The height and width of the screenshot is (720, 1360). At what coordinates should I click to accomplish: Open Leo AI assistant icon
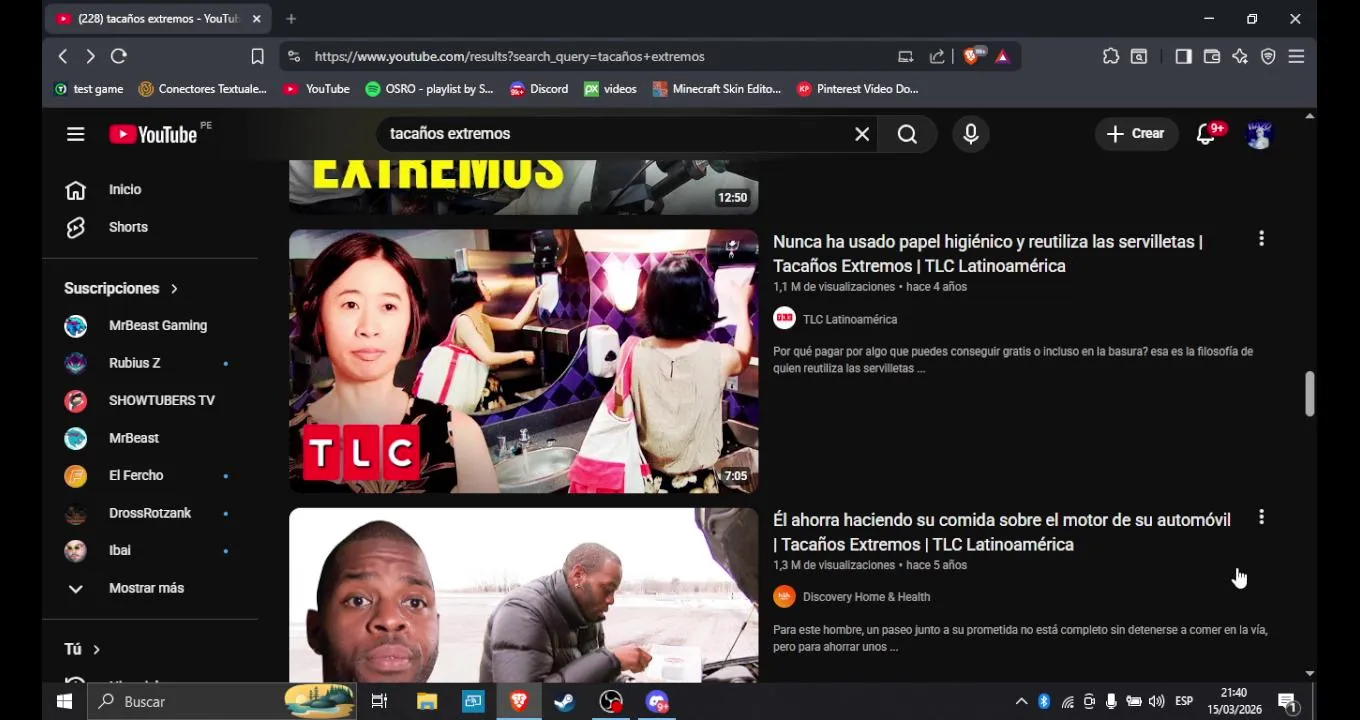[1240, 57]
